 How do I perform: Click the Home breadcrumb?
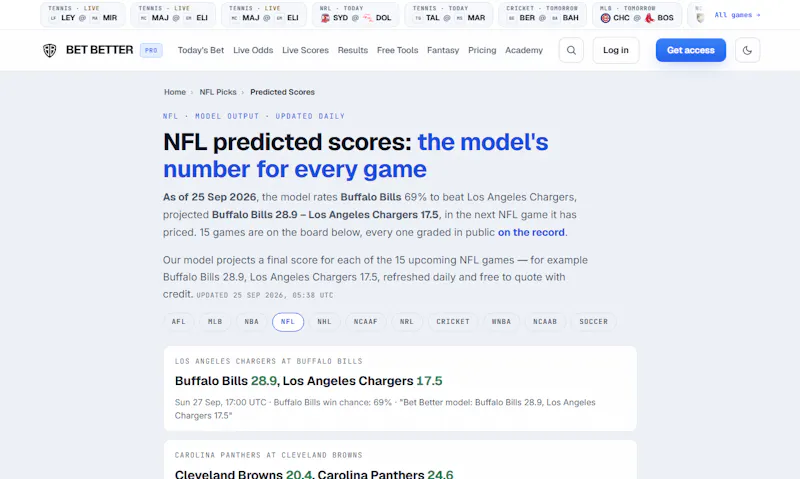point(174,92)
